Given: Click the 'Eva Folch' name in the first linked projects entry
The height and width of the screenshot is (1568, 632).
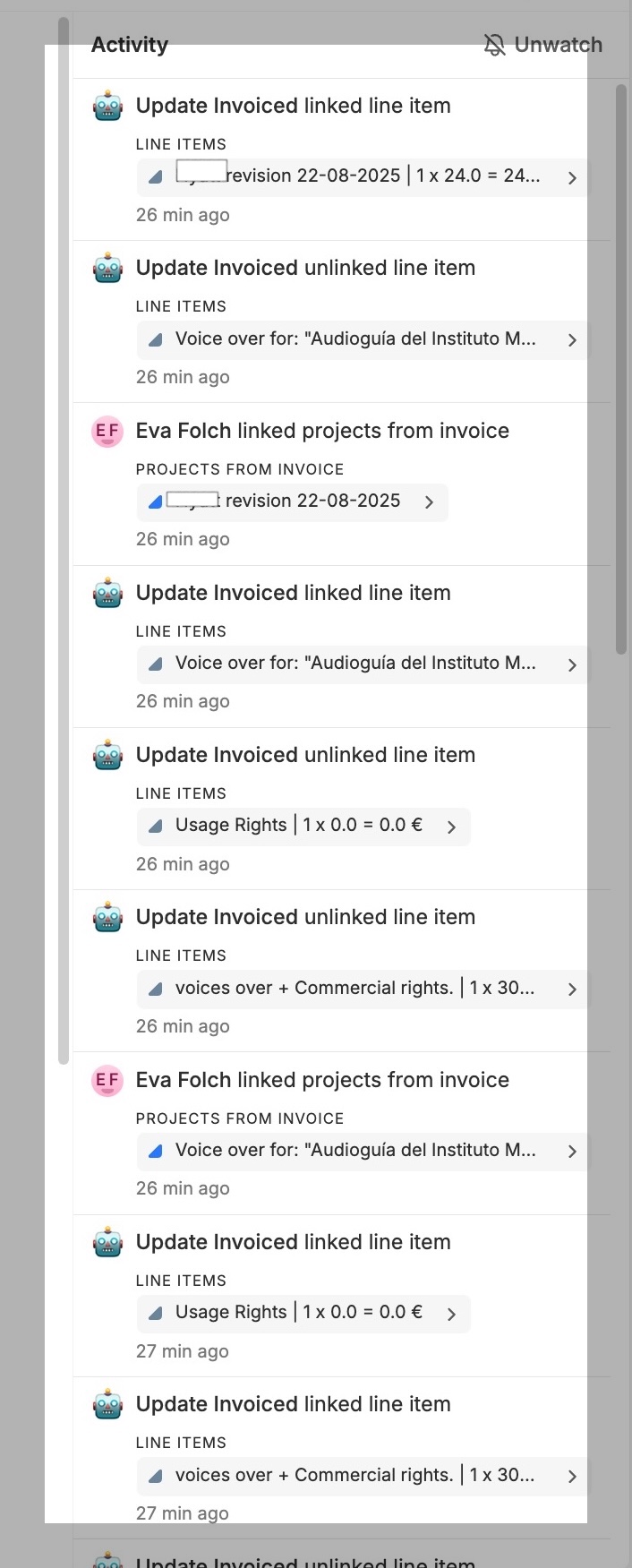Looking at the screenshot, I should click(184, 431).
